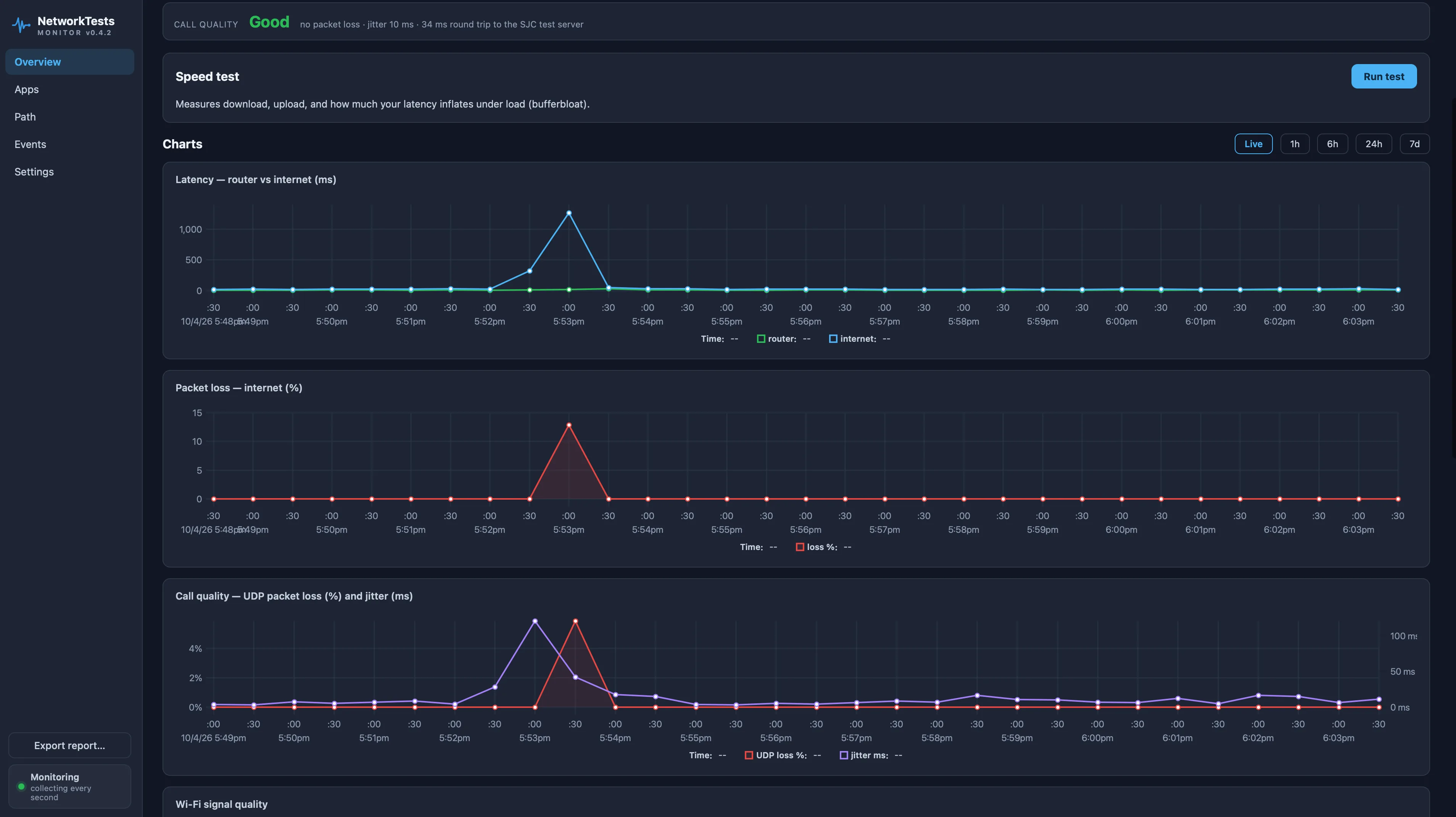Click the Export report button

[69, 745]
